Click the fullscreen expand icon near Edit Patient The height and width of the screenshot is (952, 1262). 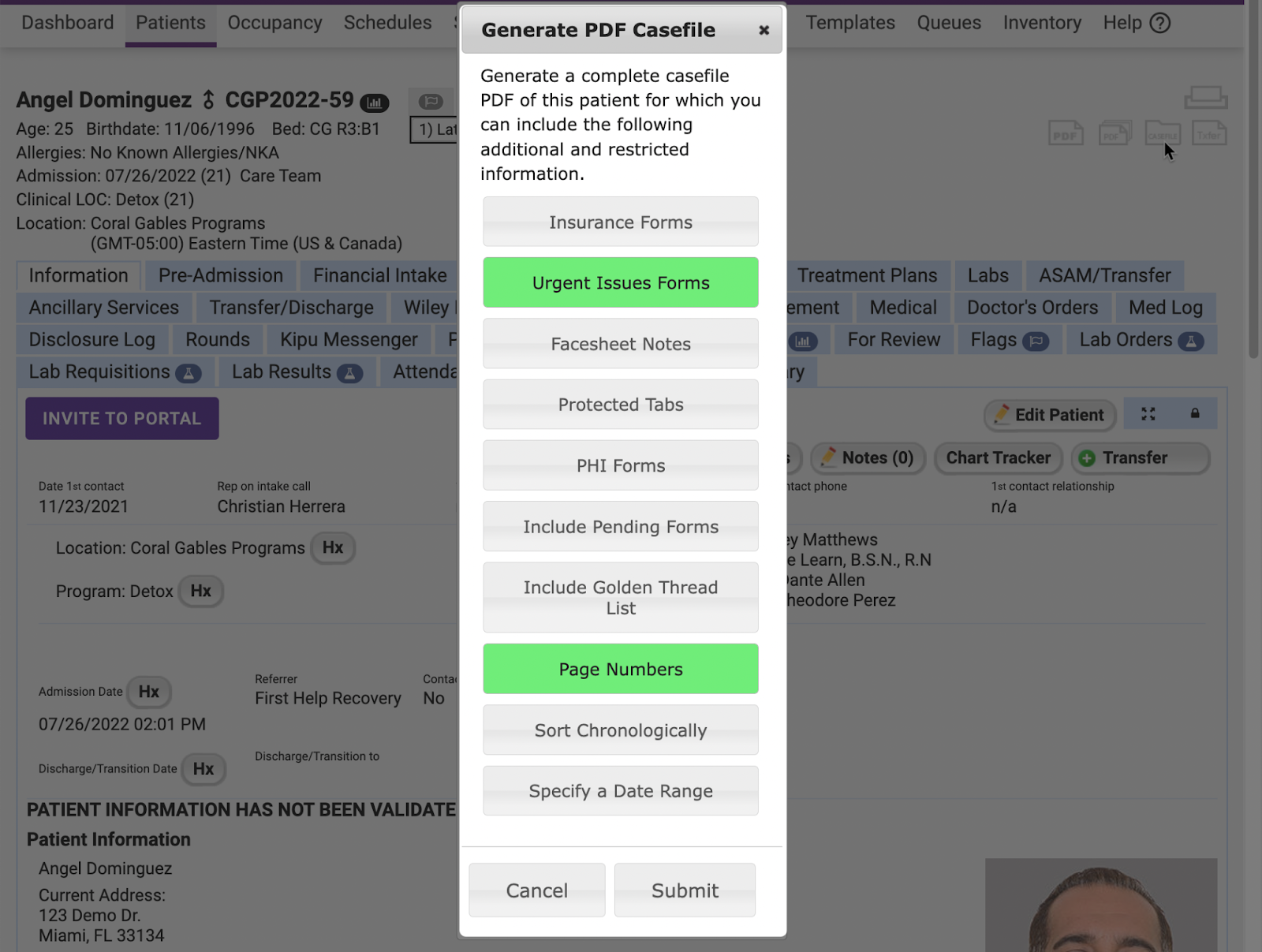coord(1148,413)
